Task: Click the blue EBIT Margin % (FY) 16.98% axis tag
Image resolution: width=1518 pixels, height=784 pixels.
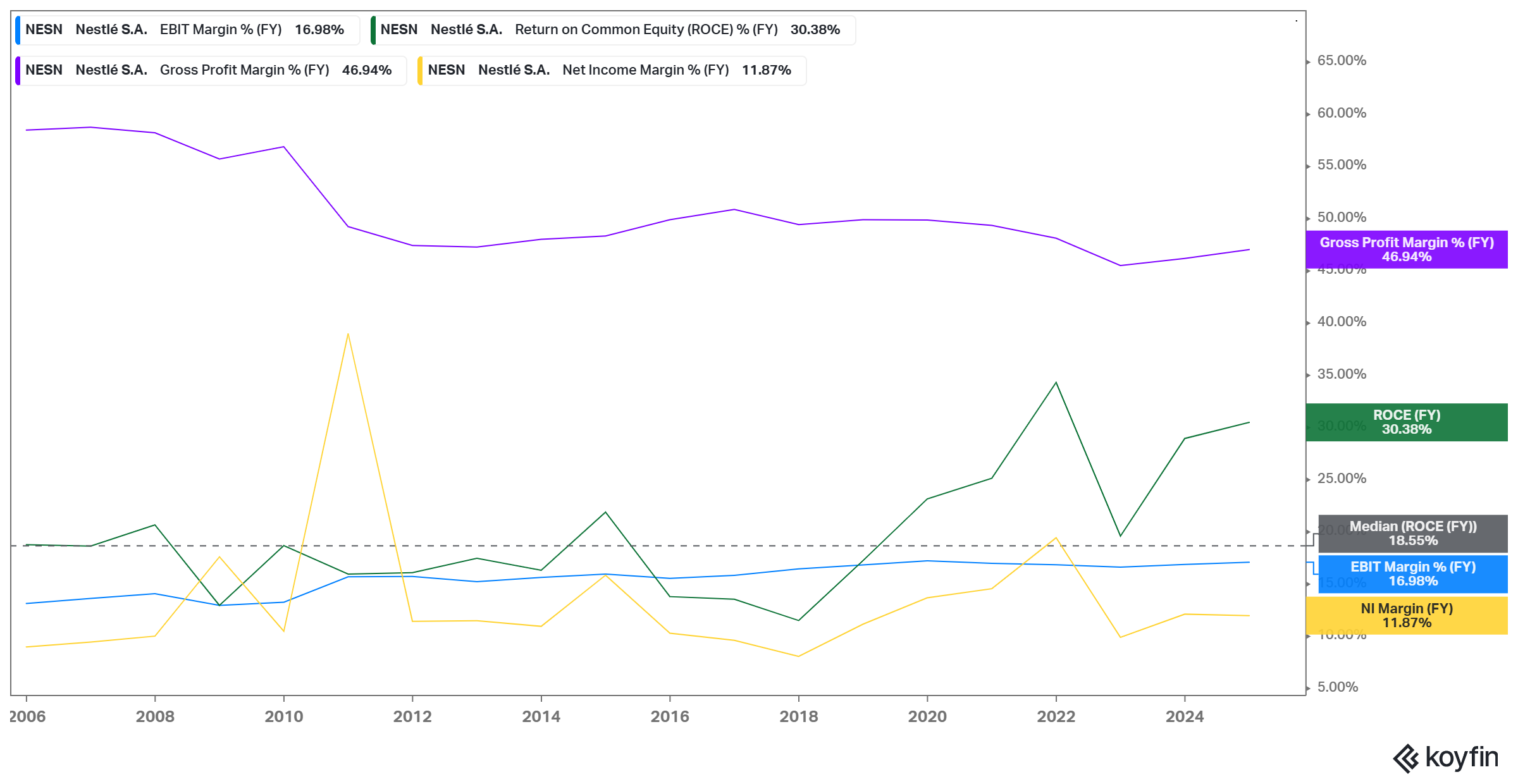Action: point(1413,574)
